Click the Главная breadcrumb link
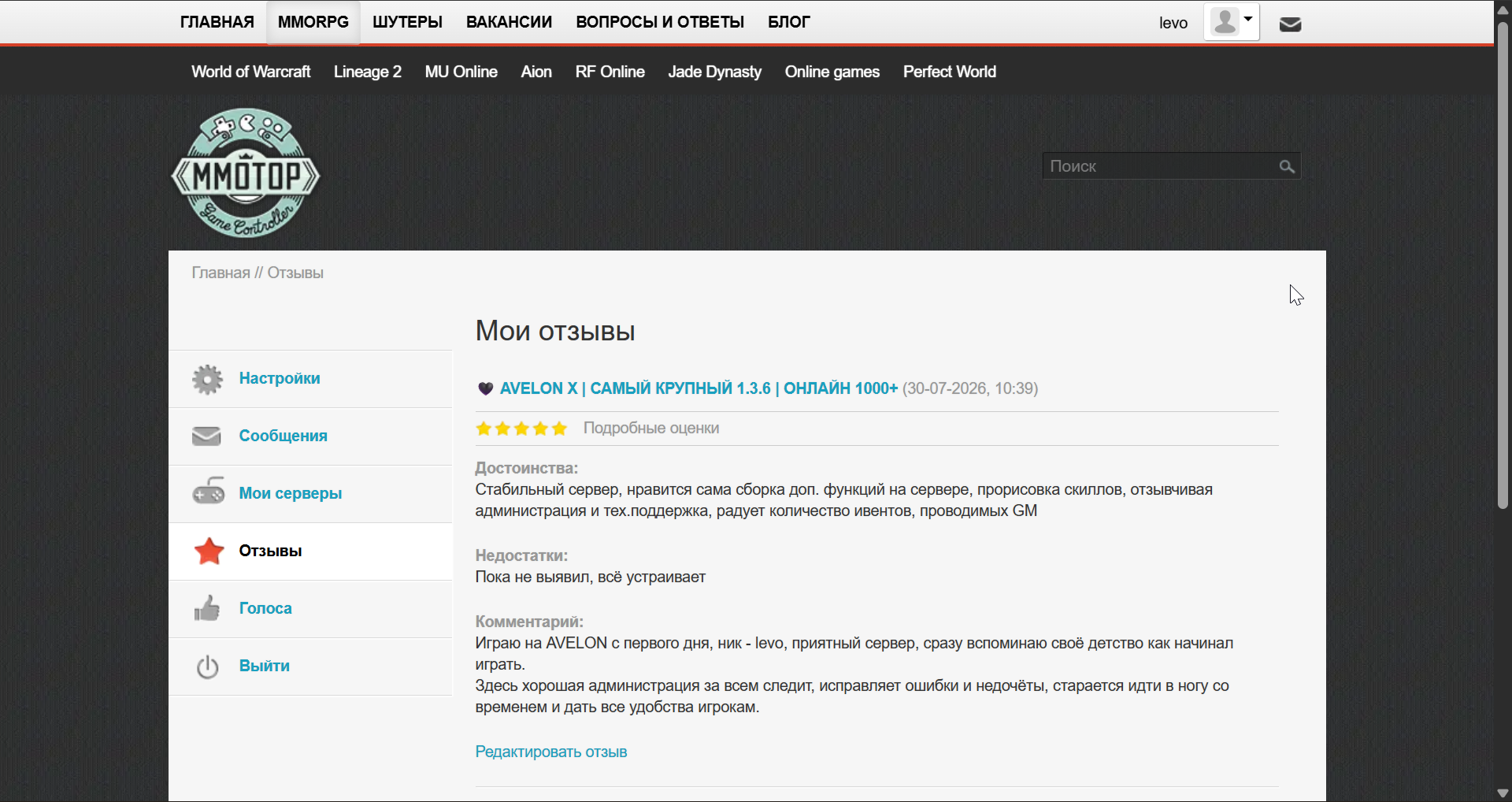Image resolution: width=1512 pixels, height=802 pixels. (x=220, y=273)
